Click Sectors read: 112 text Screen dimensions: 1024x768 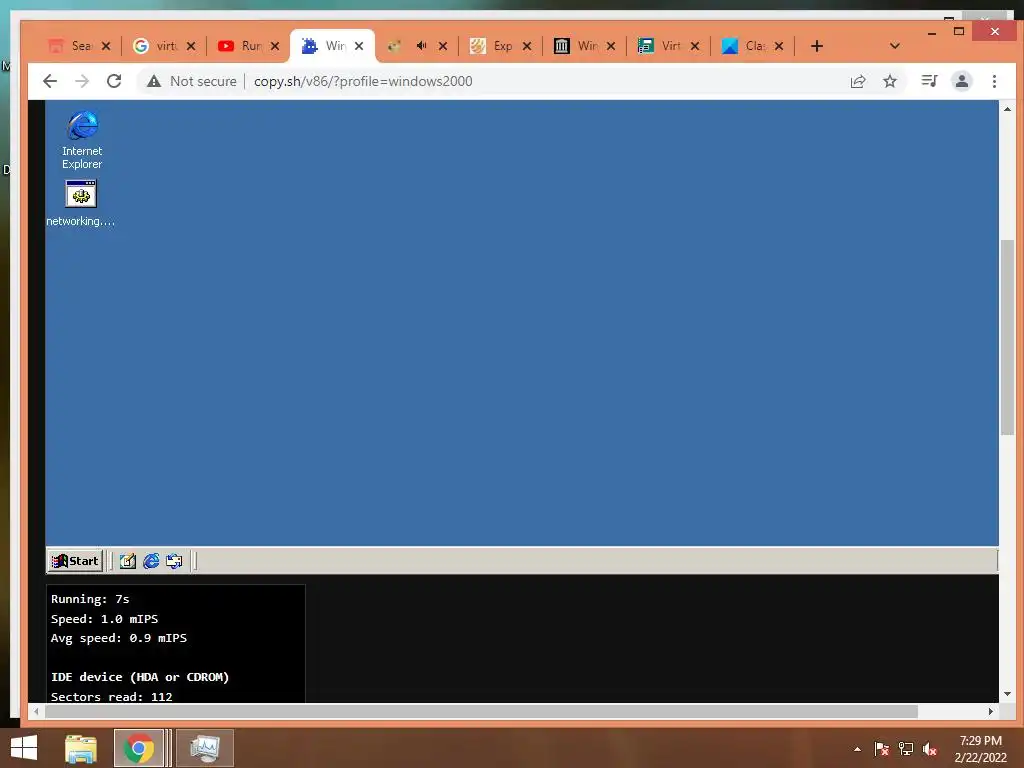(112, 696)
